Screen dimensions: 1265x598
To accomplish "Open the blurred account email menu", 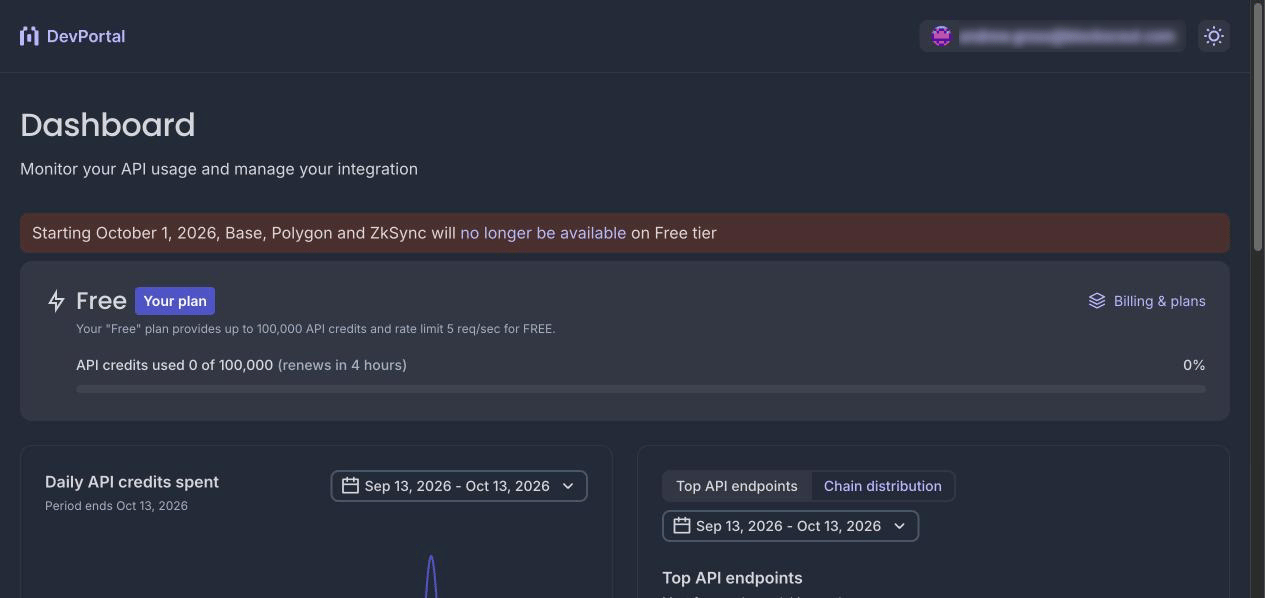I will pyautogui.click(x=1052, y=36).
